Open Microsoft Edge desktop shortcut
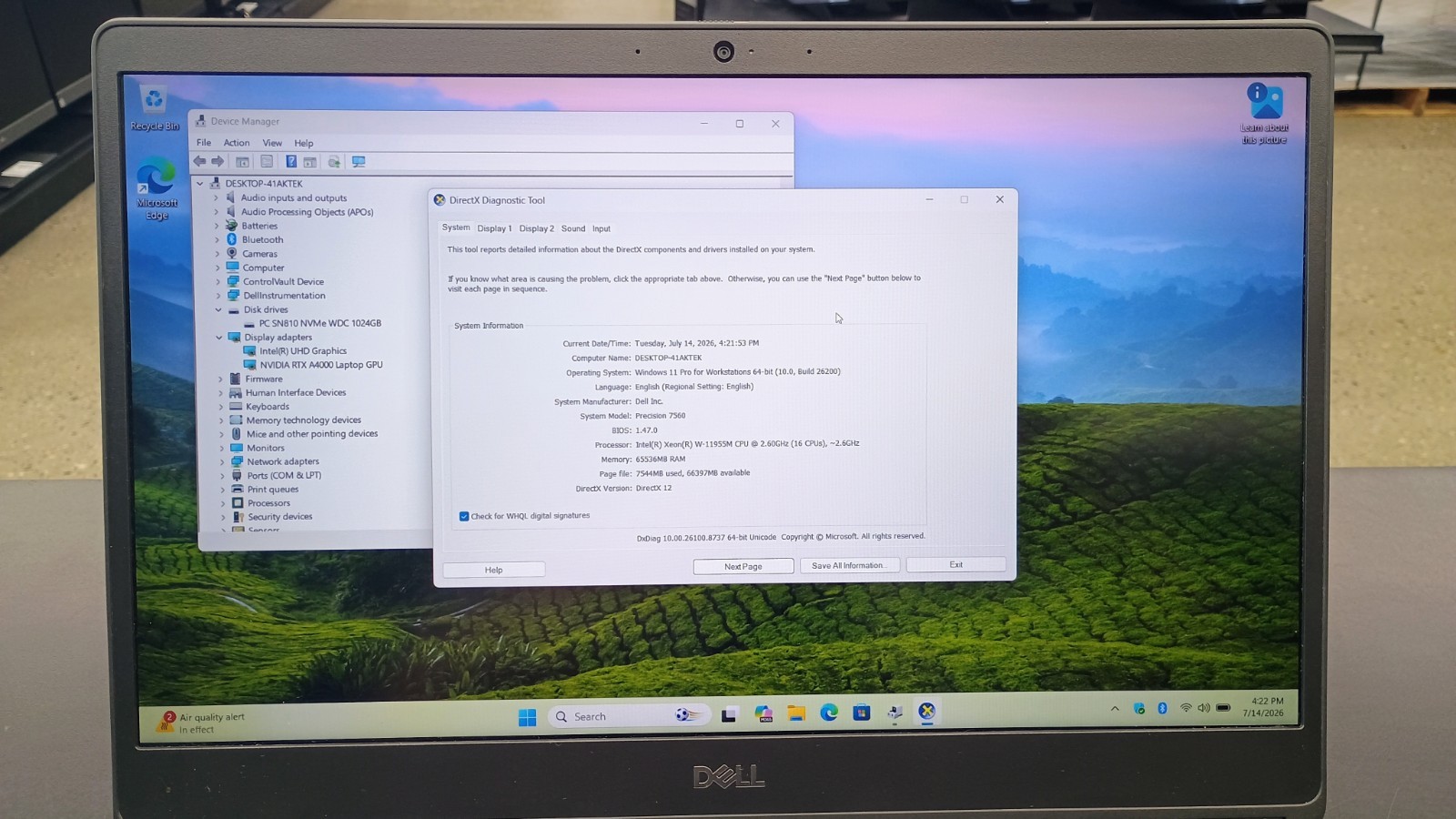1456x819 pixels. point(157,189)
